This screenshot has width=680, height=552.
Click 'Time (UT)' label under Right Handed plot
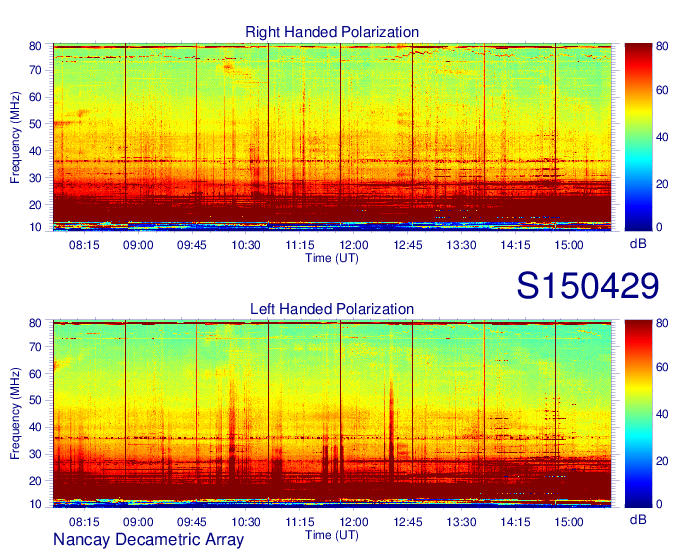(332, 258)
